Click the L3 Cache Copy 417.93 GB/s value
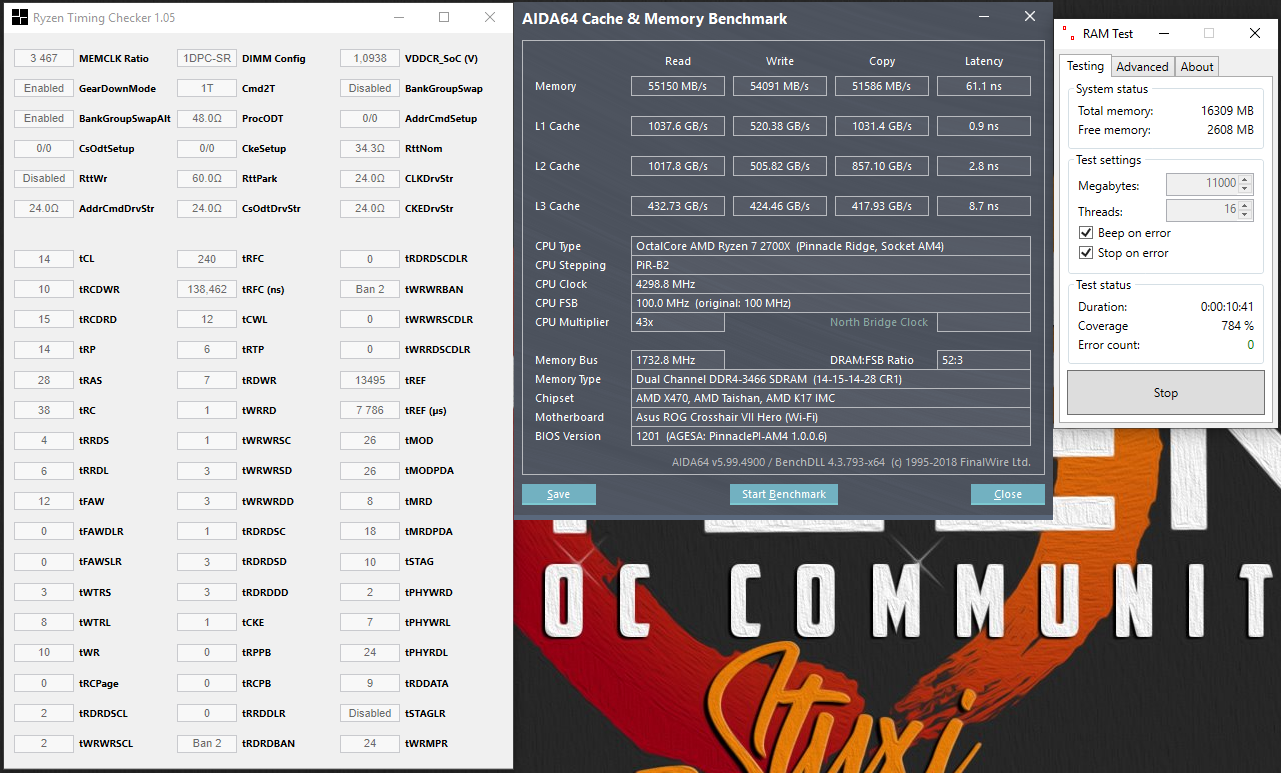 pos(882,206)
